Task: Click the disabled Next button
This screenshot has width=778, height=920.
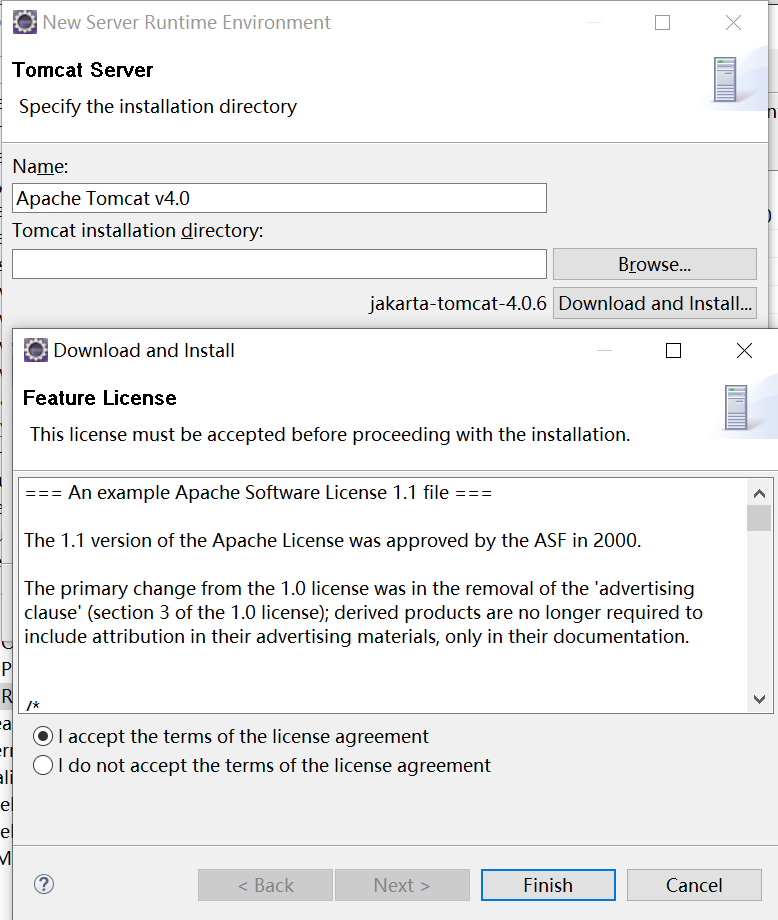Action: (402, 885)
